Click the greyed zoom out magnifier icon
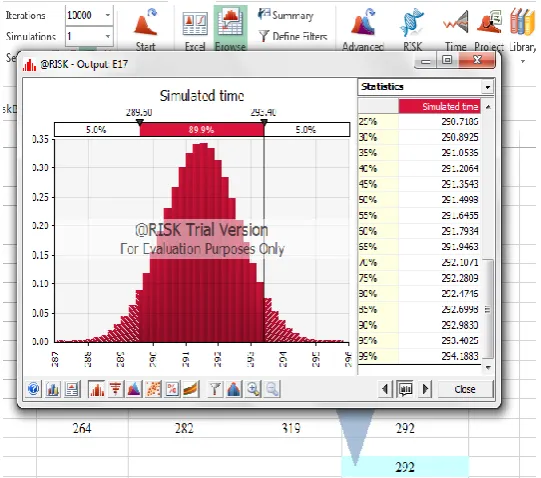541x478 pixels. (x=272, y=389)
